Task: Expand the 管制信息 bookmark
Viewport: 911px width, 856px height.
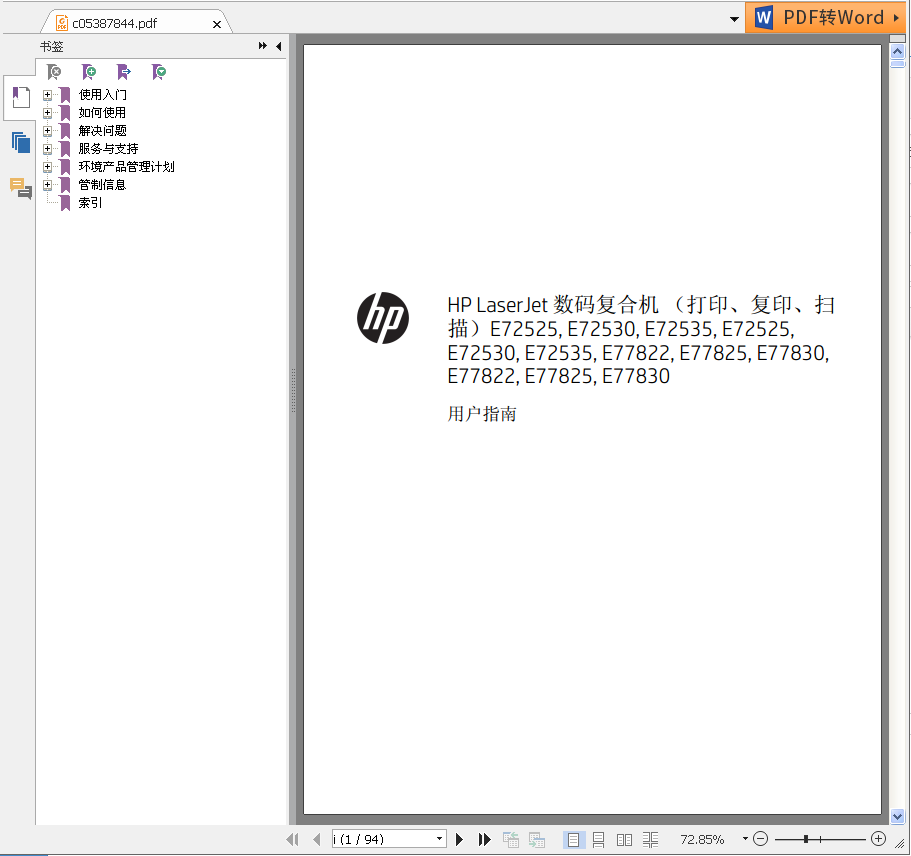Action: (x=48, y=185)
